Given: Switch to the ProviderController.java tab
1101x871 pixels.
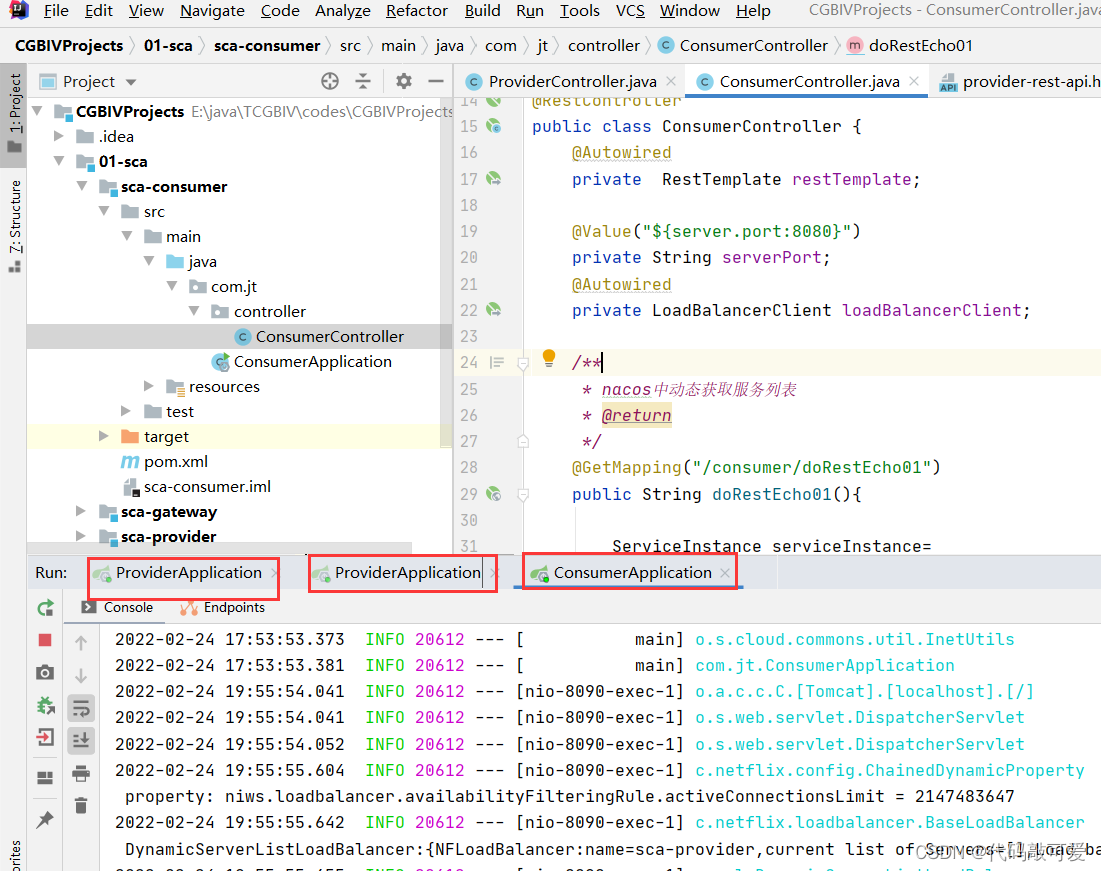Looking at the screenshot, I should [x=572, y=81].
